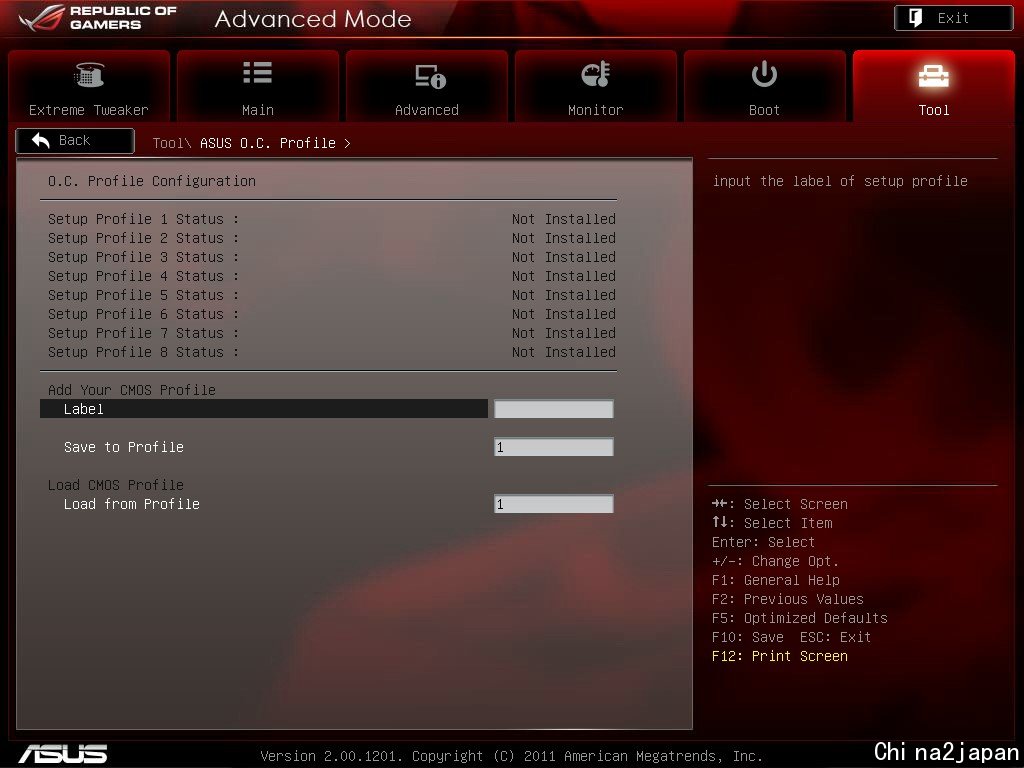The width and height of the screenshot is (1024, 768).
Task: Click the Main list icon
Action: click(x=257, y=72)
